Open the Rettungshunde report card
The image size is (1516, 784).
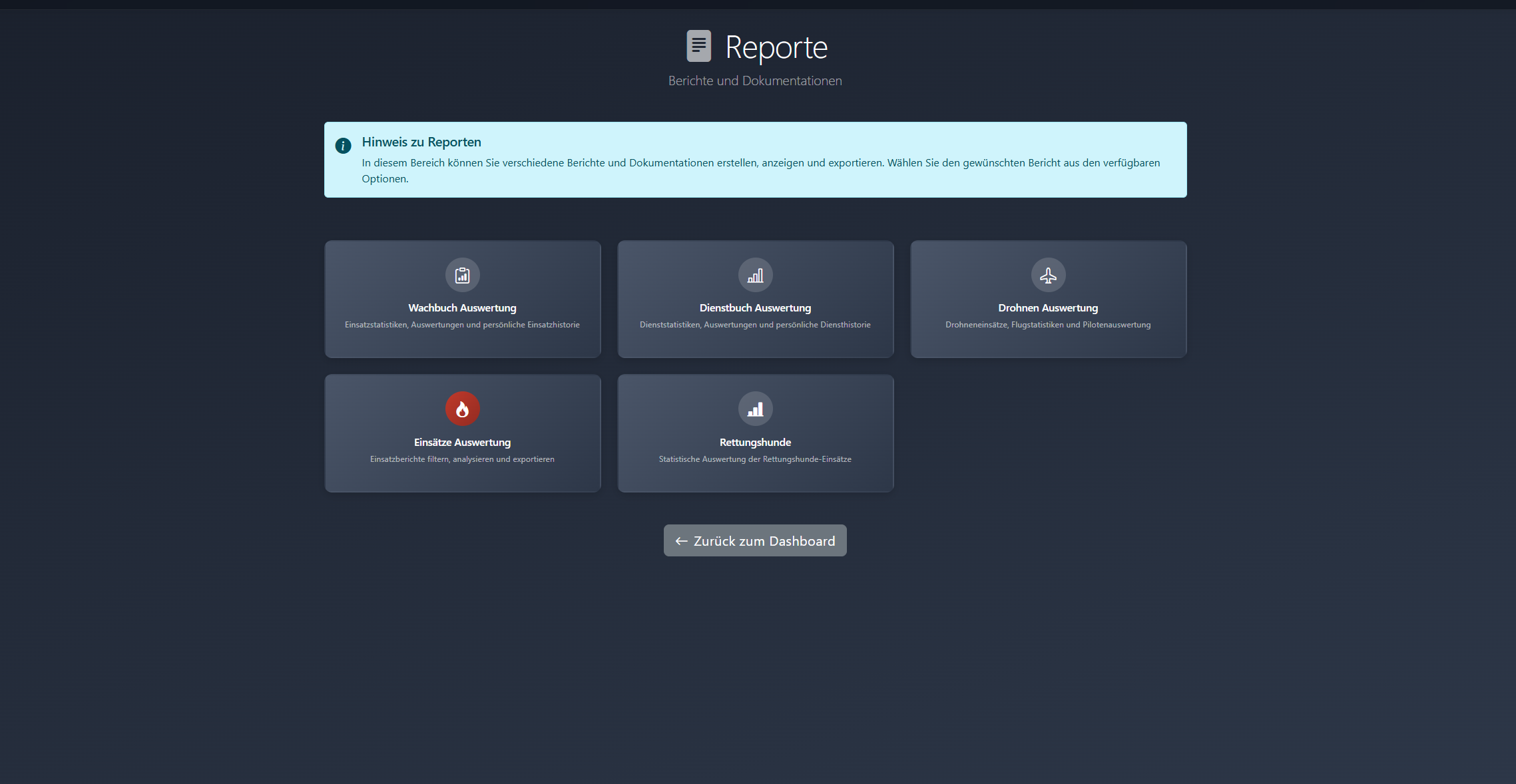(x=755, y=433)
